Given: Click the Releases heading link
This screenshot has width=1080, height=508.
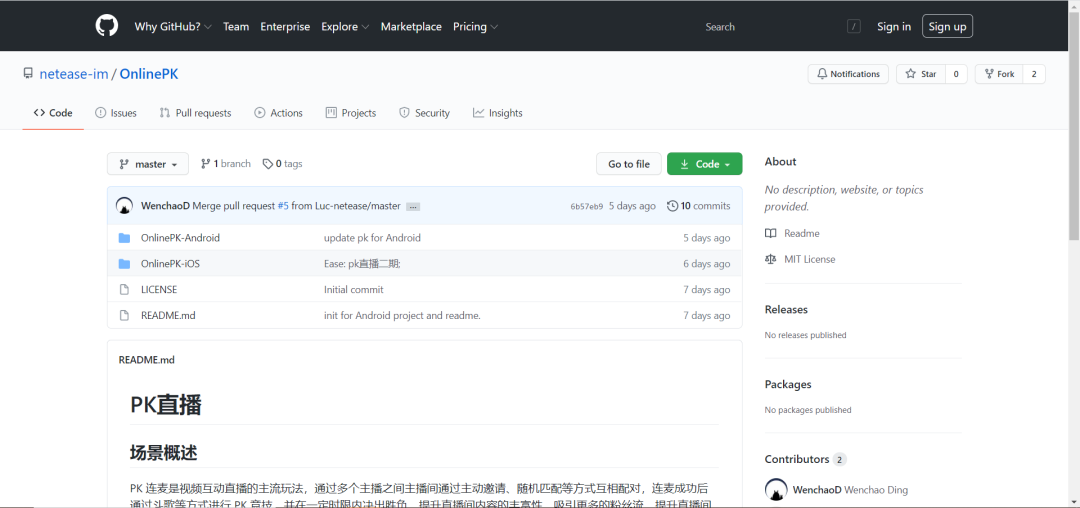Looking at the screenshot, I should [x=787, y=310].
